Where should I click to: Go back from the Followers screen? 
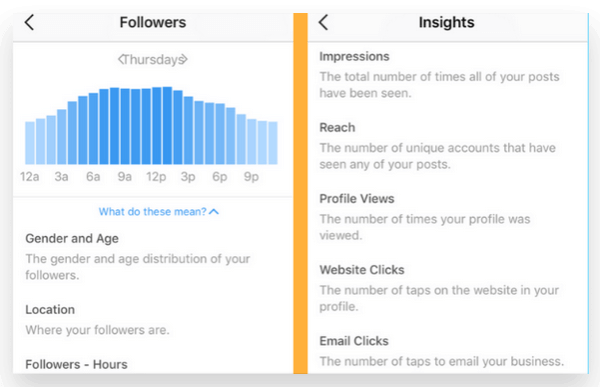(x=29, y=22)
